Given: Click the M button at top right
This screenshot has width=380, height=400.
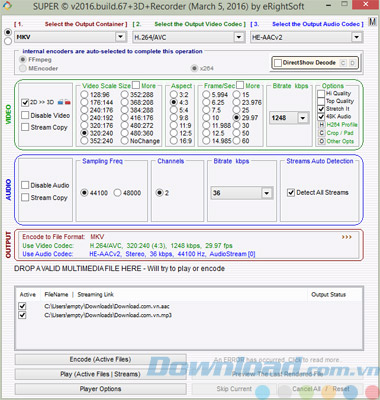Looking at the screenshot, I should 372,22.
